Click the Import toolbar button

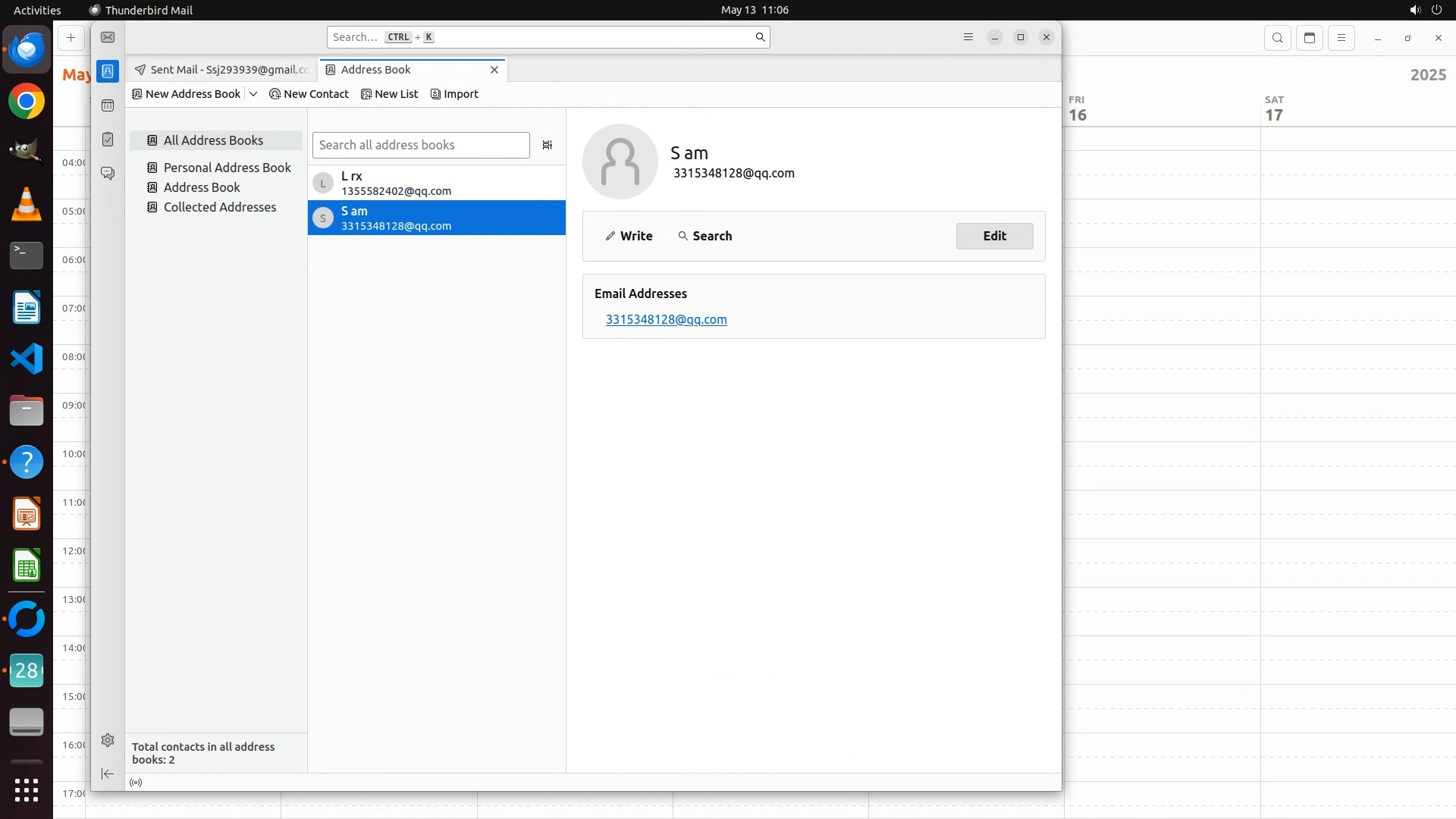454,94
